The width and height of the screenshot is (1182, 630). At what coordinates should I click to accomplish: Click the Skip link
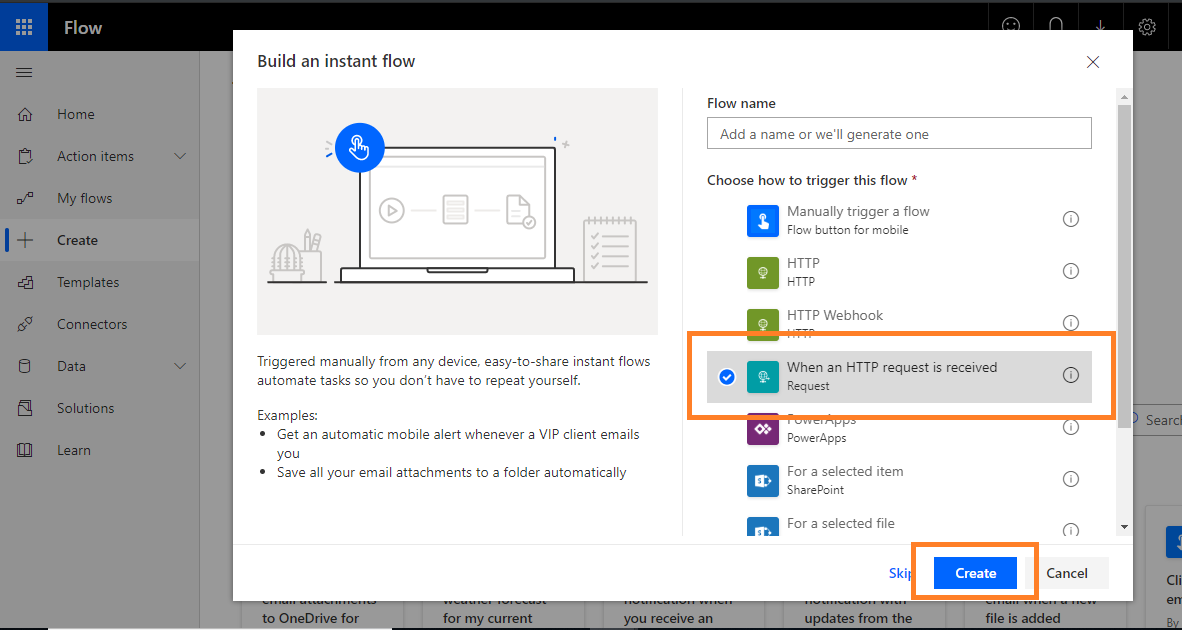(x=901, y=573)
